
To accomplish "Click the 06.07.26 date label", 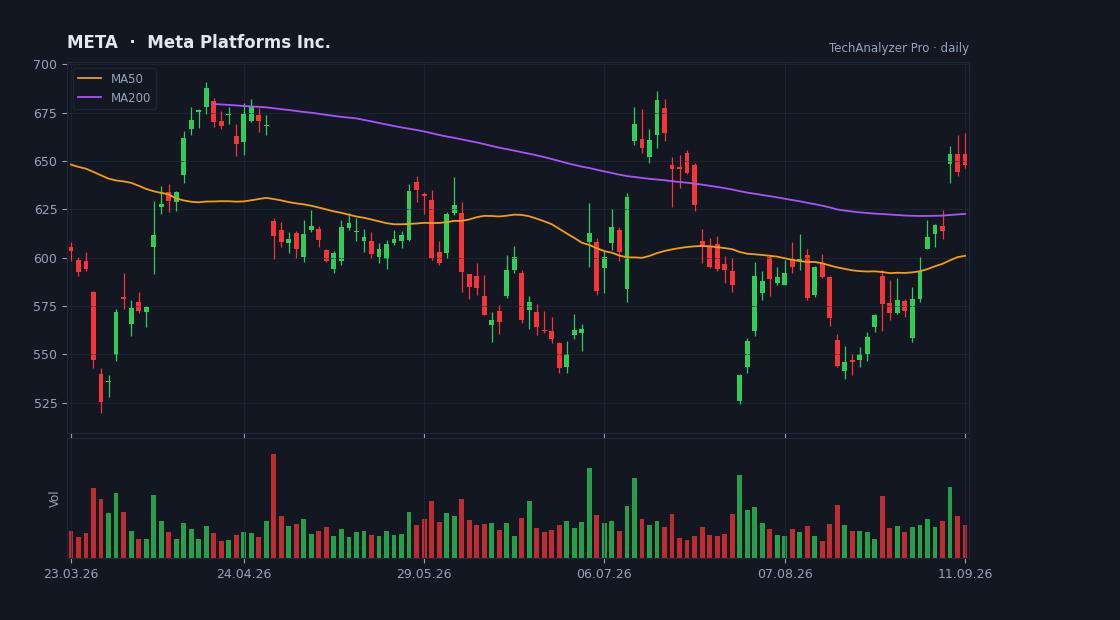I will coord(604,574).
